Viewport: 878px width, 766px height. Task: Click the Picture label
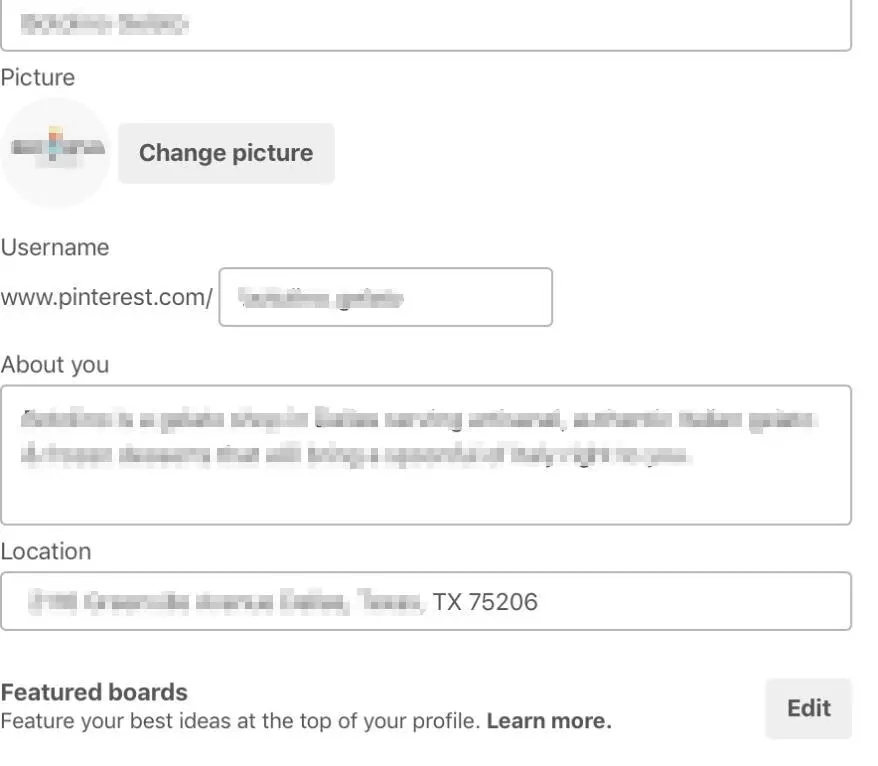pyautogui.click(x=38, y=77)
